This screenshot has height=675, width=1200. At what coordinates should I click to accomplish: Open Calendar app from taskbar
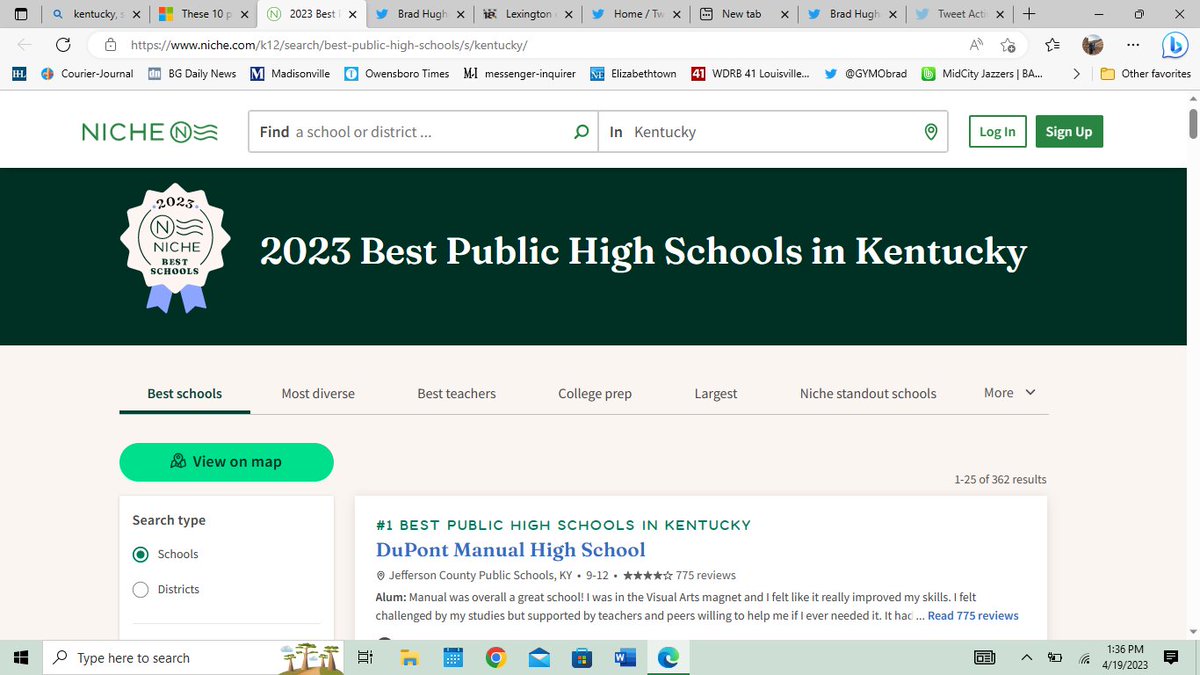452,657
